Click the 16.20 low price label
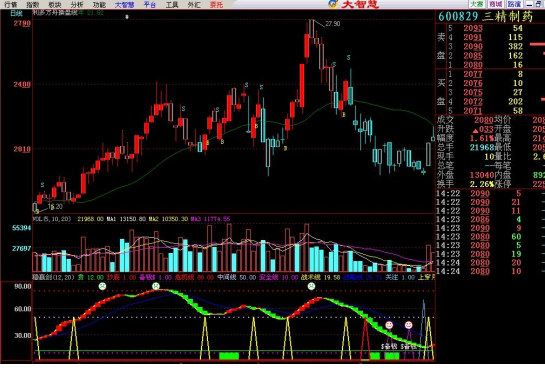 pyautogui.click(x=56, y=206)
